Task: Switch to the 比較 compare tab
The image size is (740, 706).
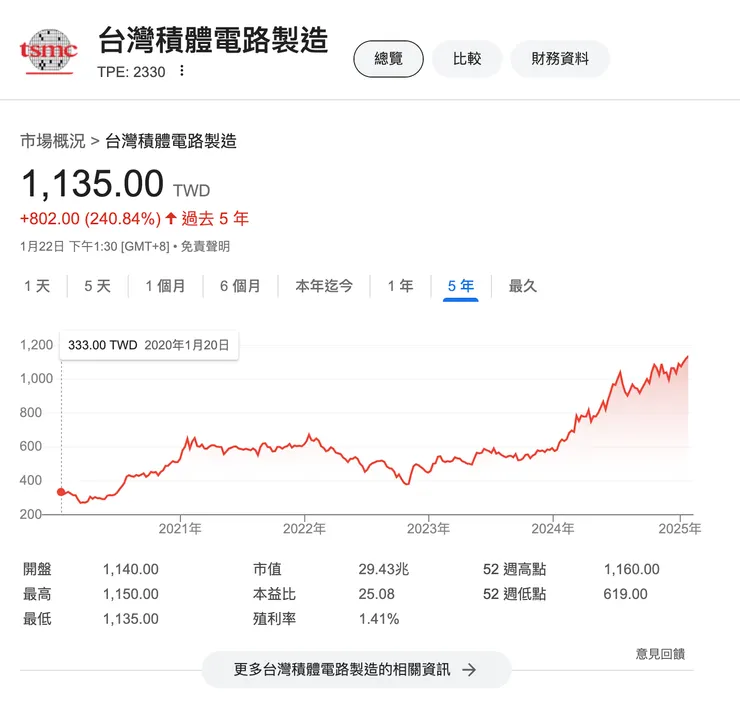Action: point(467,59)
